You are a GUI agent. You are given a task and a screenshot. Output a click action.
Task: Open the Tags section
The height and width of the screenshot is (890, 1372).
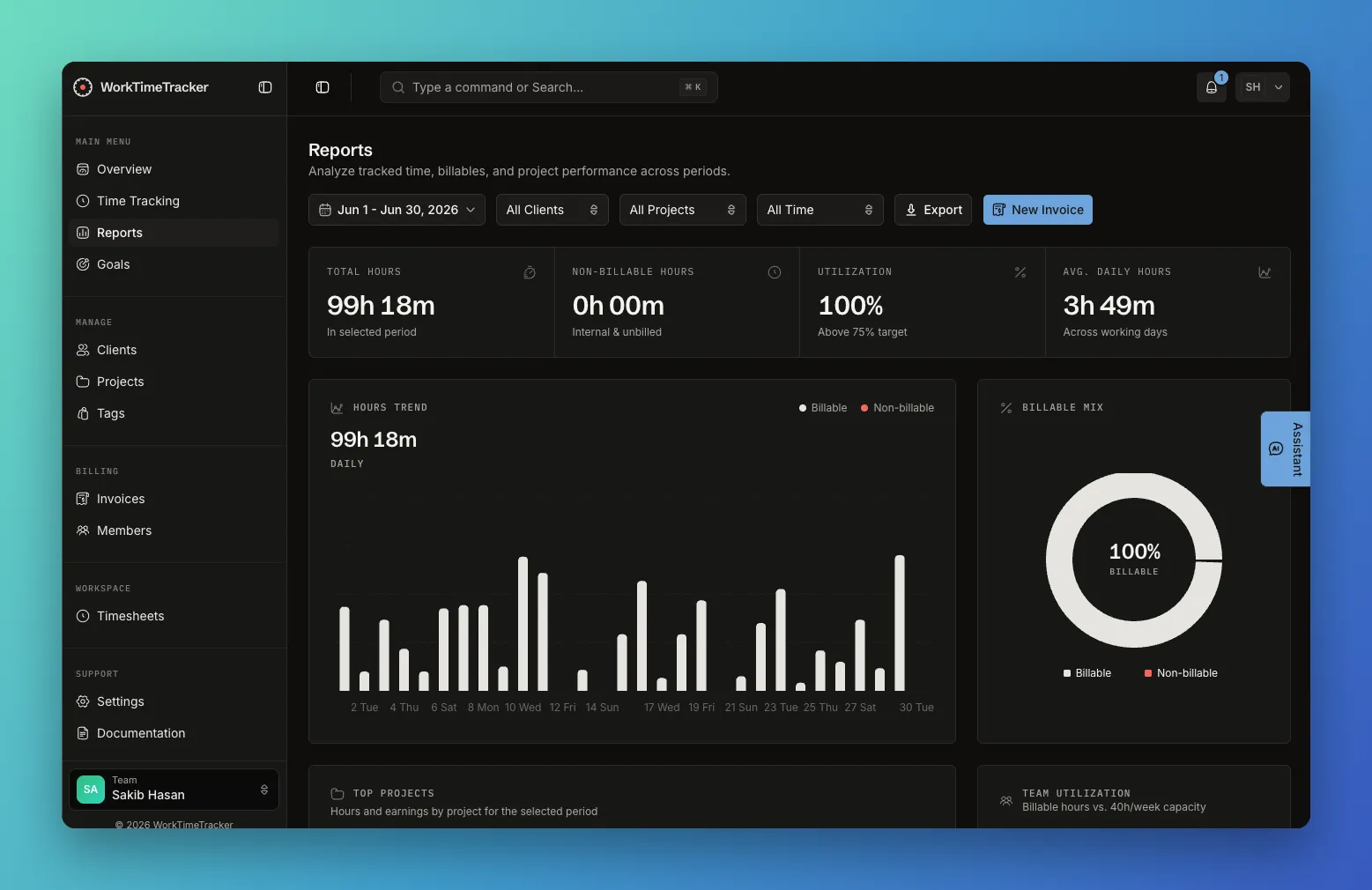174,413
